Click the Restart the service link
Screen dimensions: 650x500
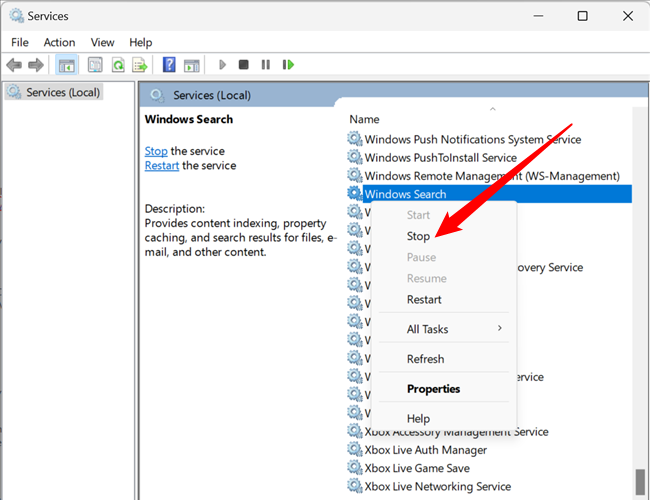click(161, 165)
